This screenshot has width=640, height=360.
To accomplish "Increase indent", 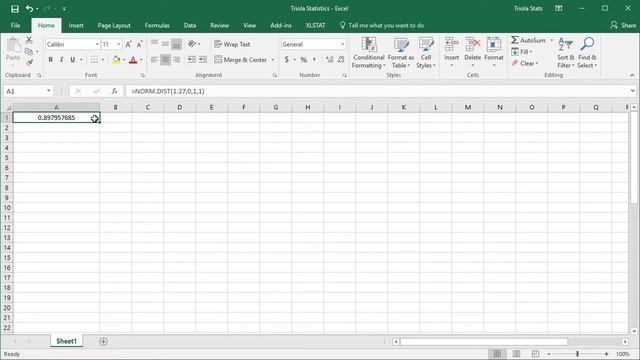I will 203,60.
